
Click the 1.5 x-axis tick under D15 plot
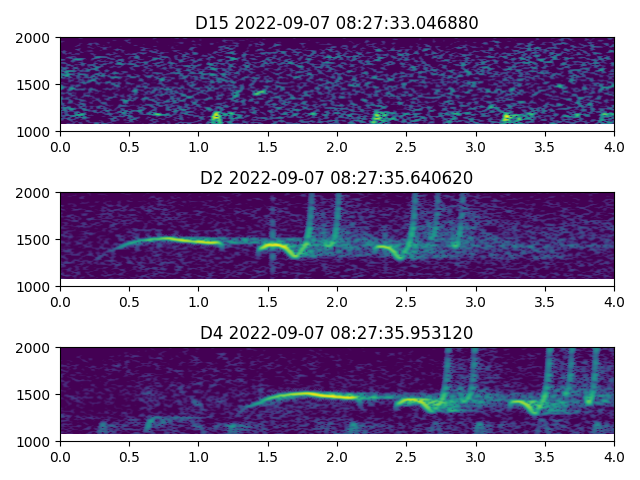click(268, 146)
